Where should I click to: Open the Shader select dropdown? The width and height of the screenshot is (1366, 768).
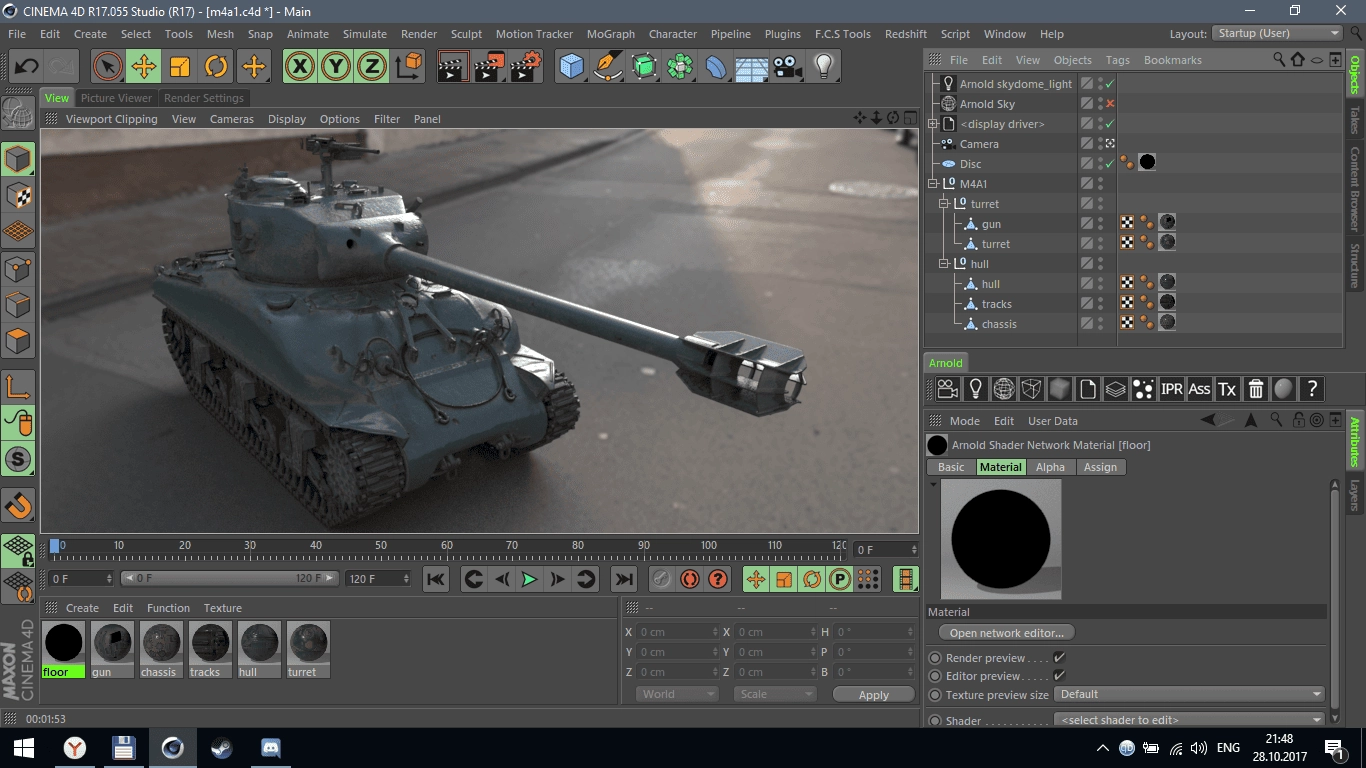(1190, 720)
